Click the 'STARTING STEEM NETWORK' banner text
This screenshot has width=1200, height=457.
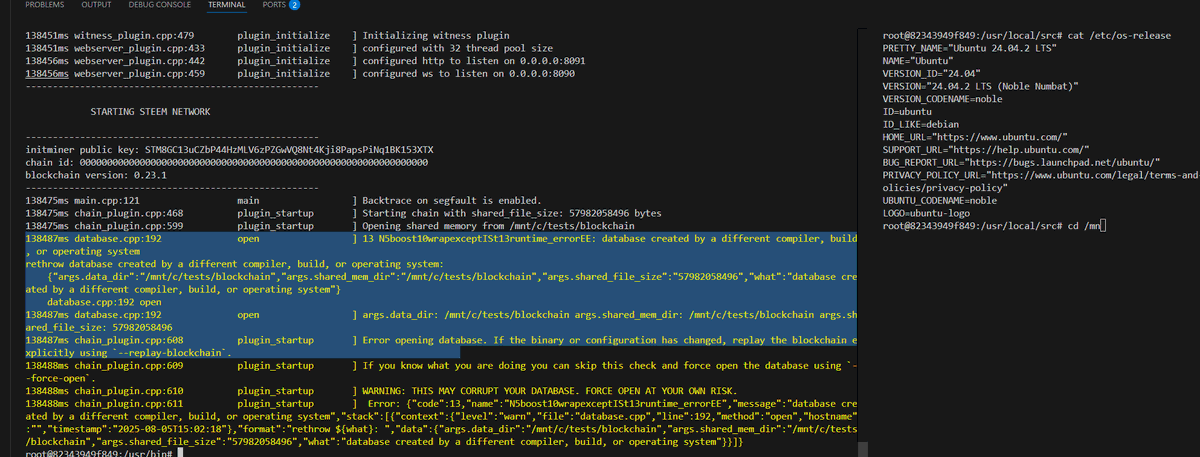coord(149,112)
